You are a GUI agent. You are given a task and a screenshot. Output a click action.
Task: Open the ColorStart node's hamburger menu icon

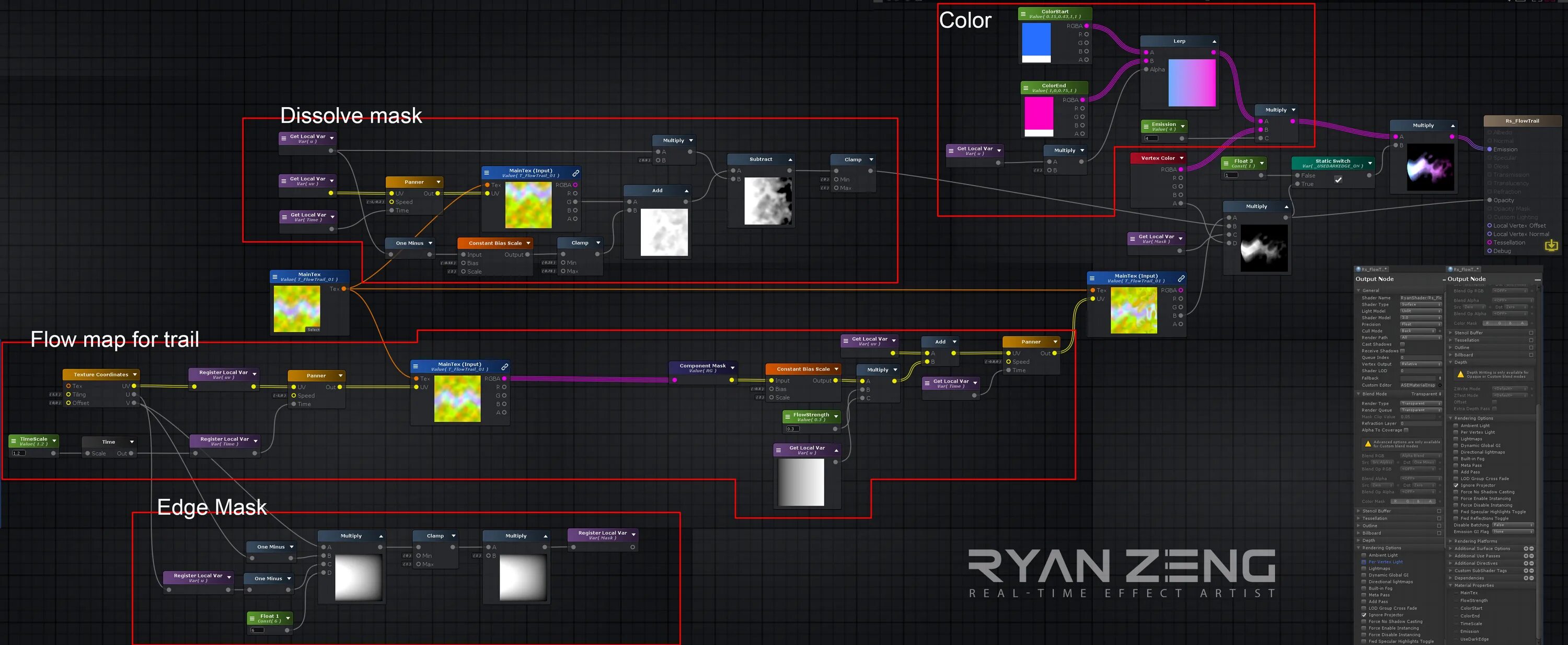(x=1023, y=14)
